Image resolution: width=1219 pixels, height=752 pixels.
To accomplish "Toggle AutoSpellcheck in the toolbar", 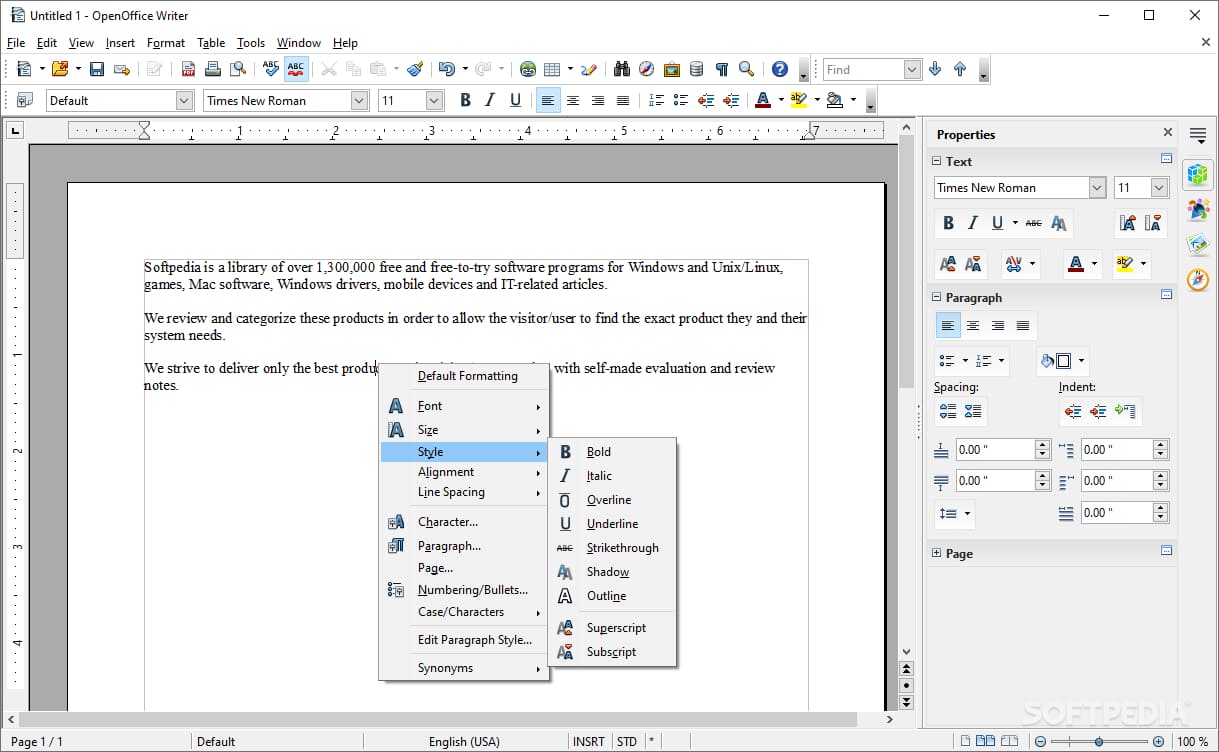I will pyautogui.click(x=296, y=69).
